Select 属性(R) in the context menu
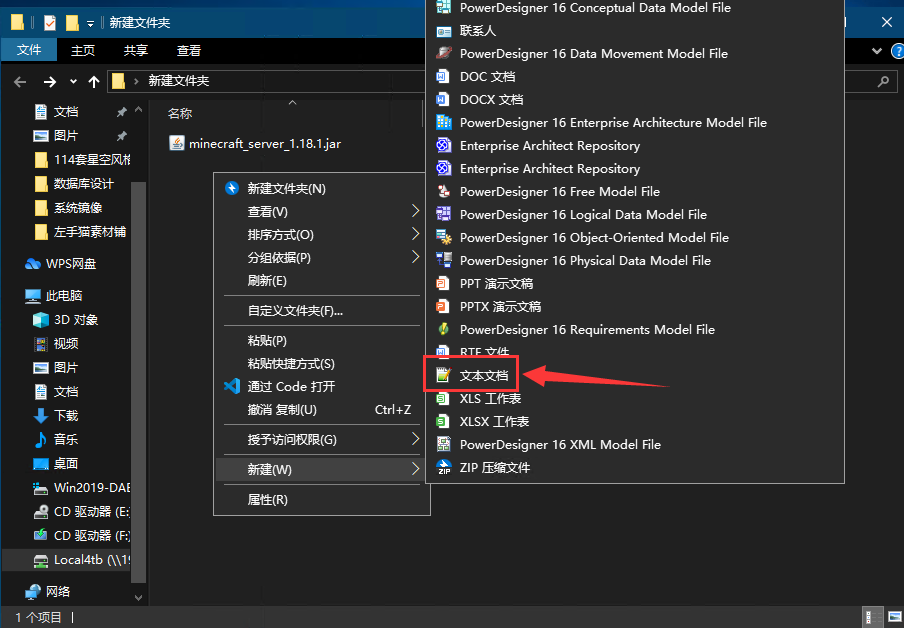Image resolution: width=904 pixels, height=628 pixels. coord(322,499)
